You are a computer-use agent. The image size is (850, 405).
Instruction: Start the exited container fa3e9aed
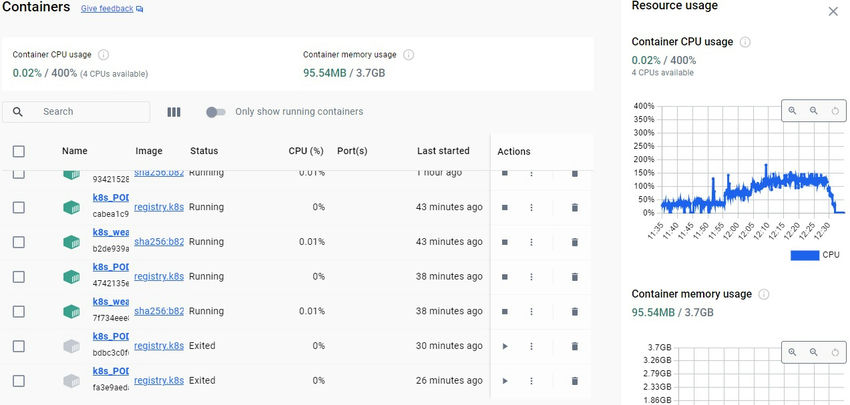[505, 381]
